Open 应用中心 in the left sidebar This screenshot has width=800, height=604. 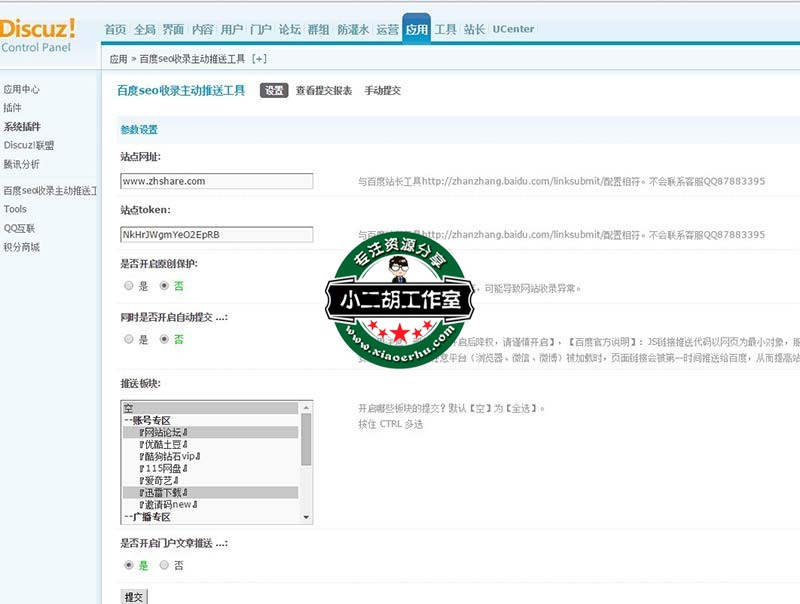coord(21,89)
